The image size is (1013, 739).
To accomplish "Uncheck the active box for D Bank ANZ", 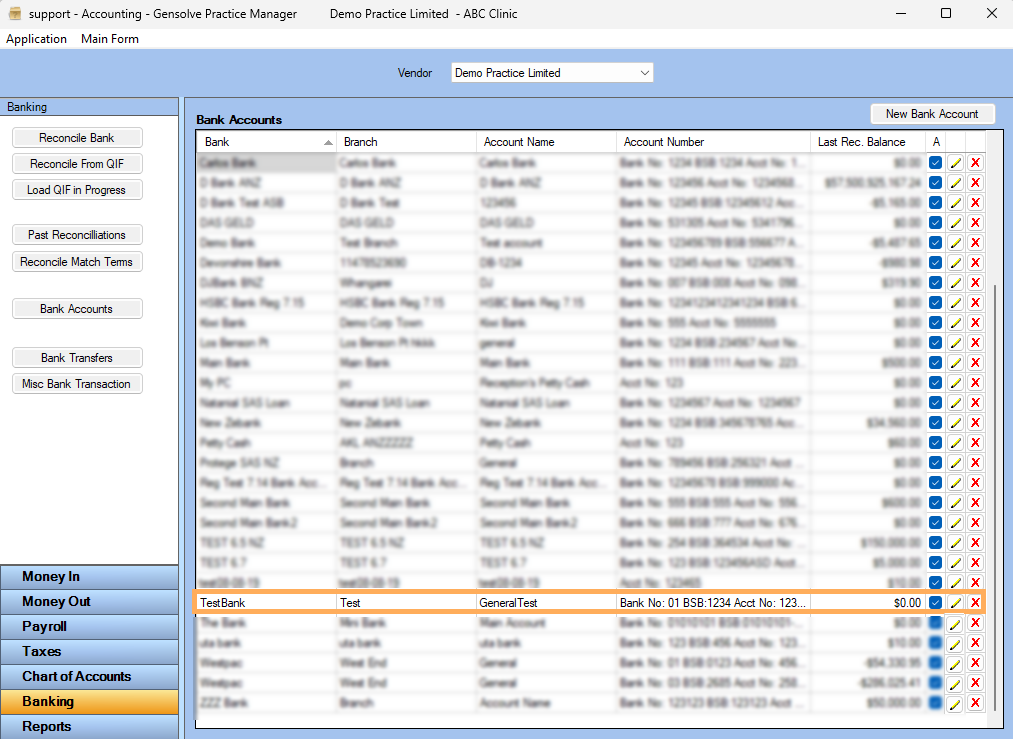I will pos(935,183).
